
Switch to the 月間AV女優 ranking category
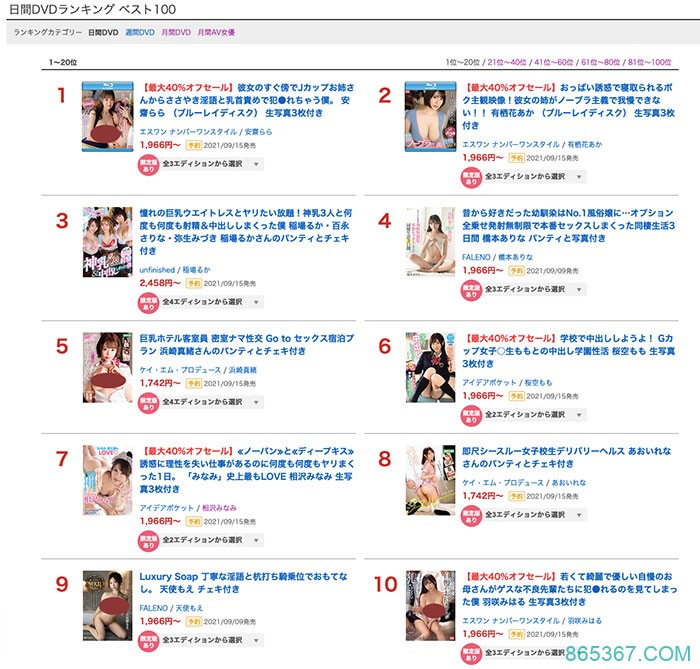(216, 33)
